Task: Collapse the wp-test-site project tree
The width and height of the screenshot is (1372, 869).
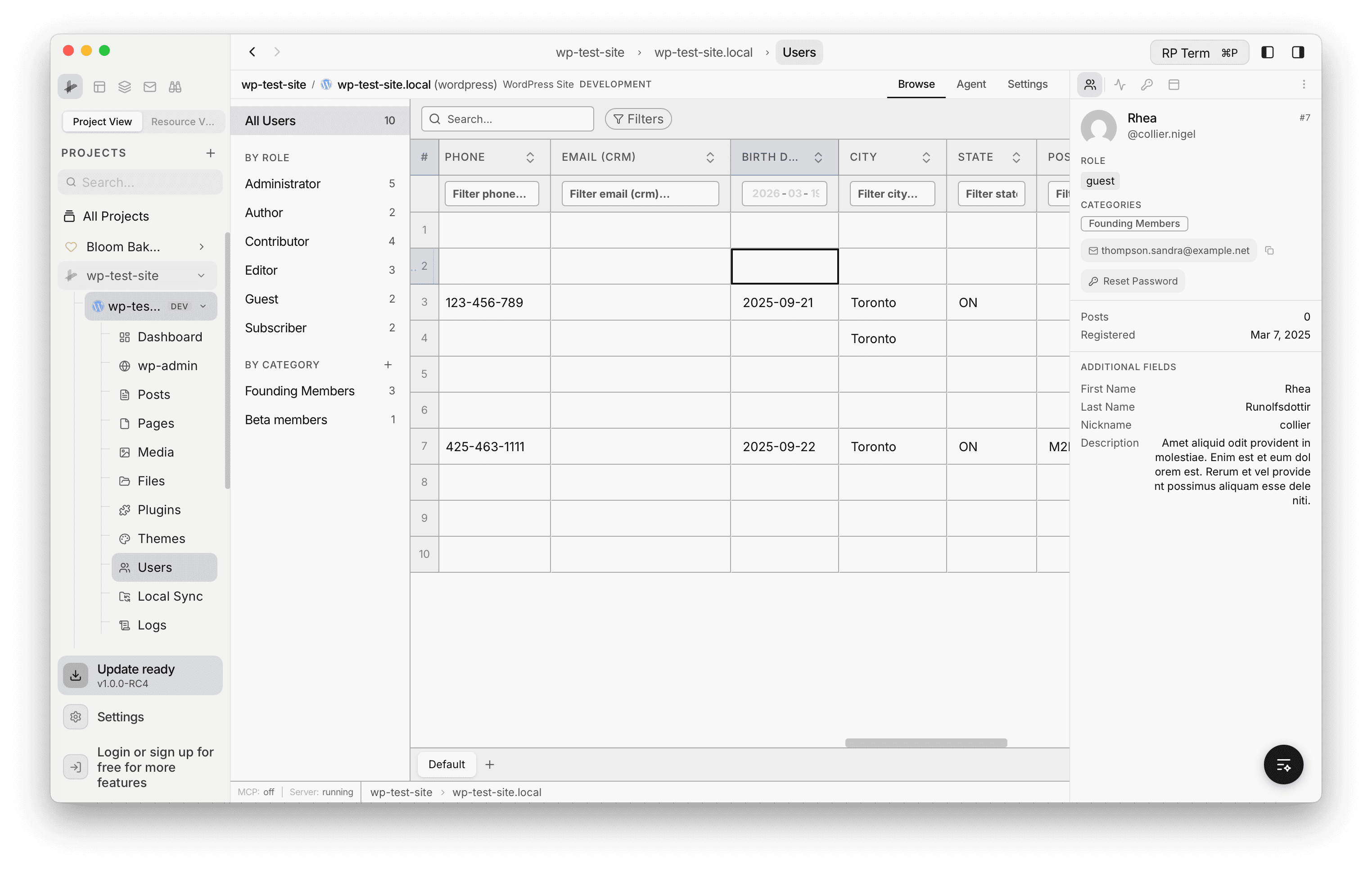Action: 202,275
